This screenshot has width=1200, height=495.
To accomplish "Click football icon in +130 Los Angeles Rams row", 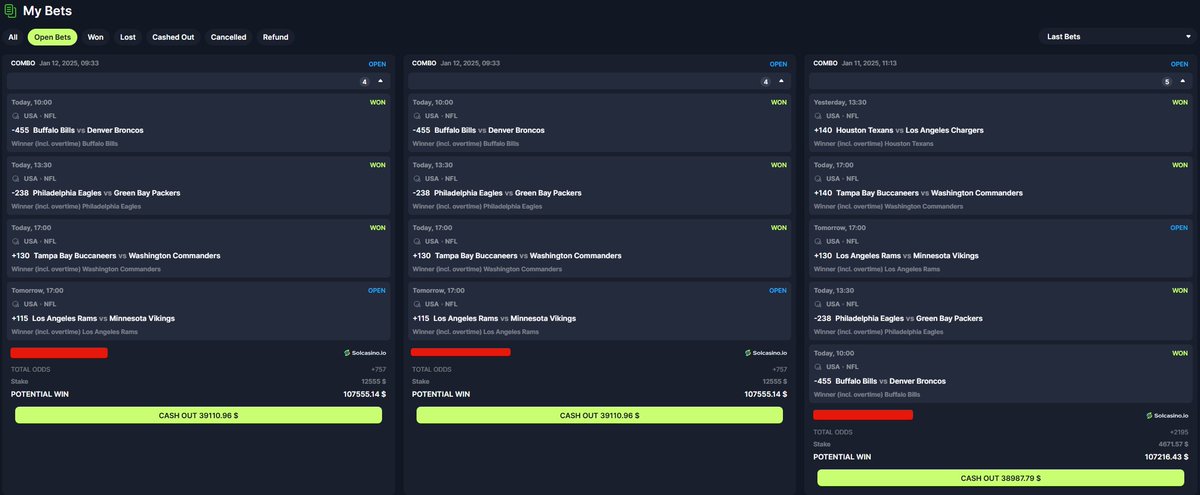I will tap(818, 242).
